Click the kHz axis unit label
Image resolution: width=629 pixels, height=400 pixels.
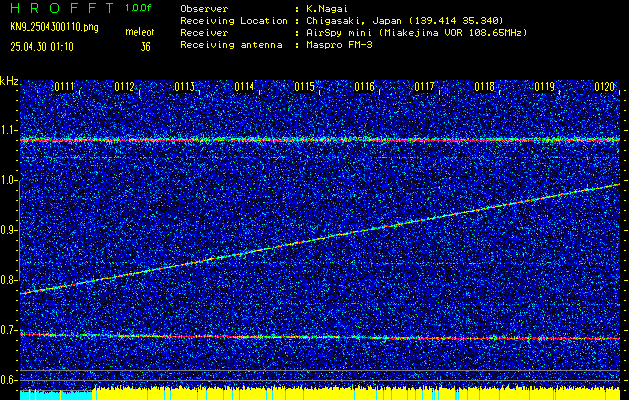9,81
